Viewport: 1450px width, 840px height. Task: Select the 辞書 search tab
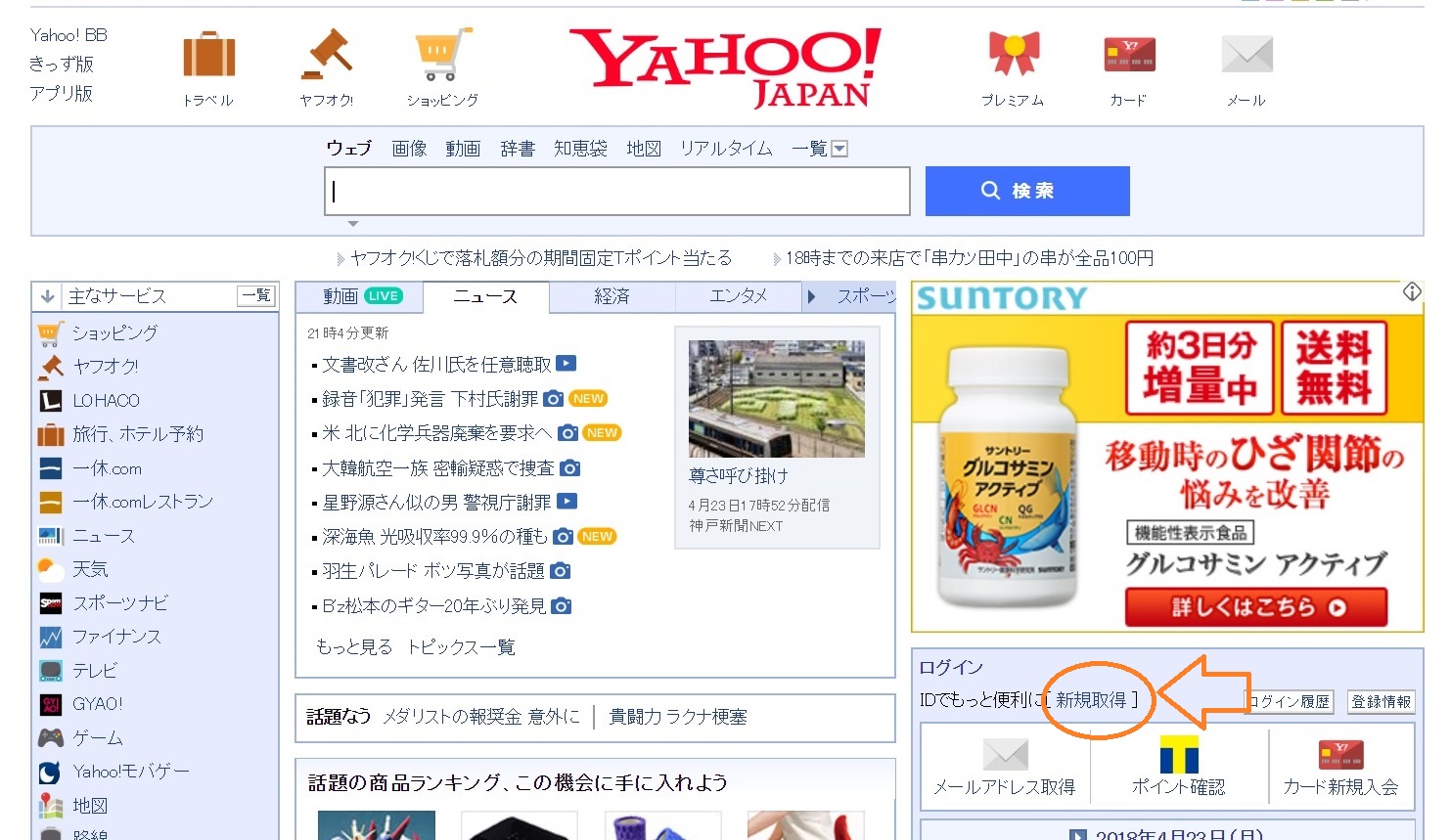click(518, 149)
